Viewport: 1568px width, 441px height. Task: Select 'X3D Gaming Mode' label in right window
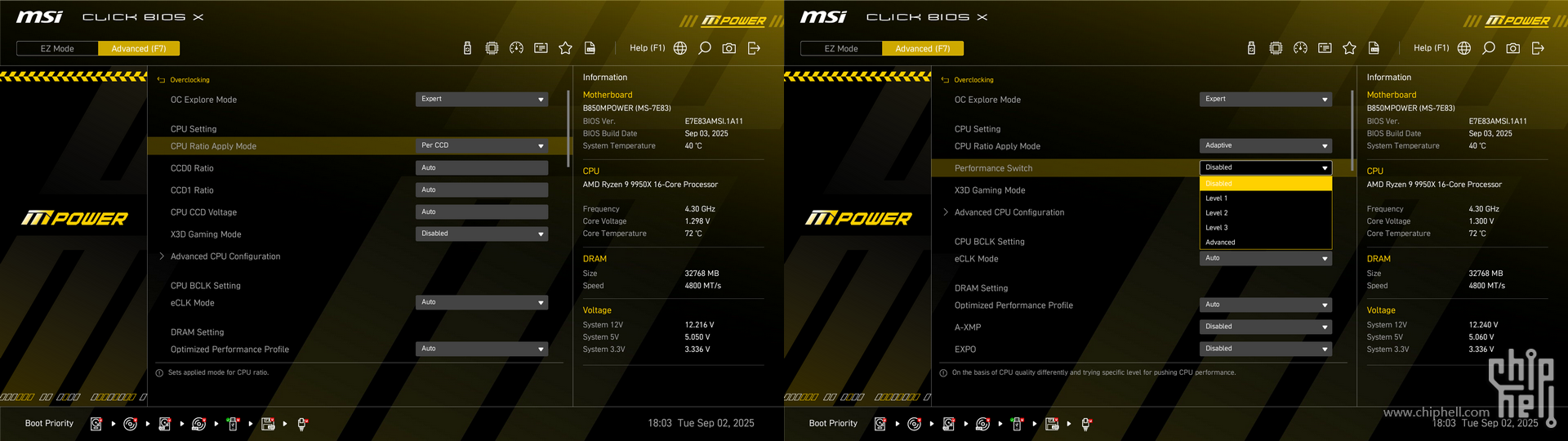[x=990, y=190]
